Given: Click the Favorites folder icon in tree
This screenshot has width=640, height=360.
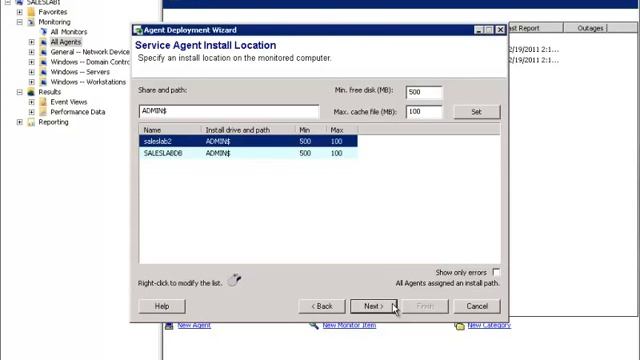Looking at the screenshot, I should [x=31, y=12].
